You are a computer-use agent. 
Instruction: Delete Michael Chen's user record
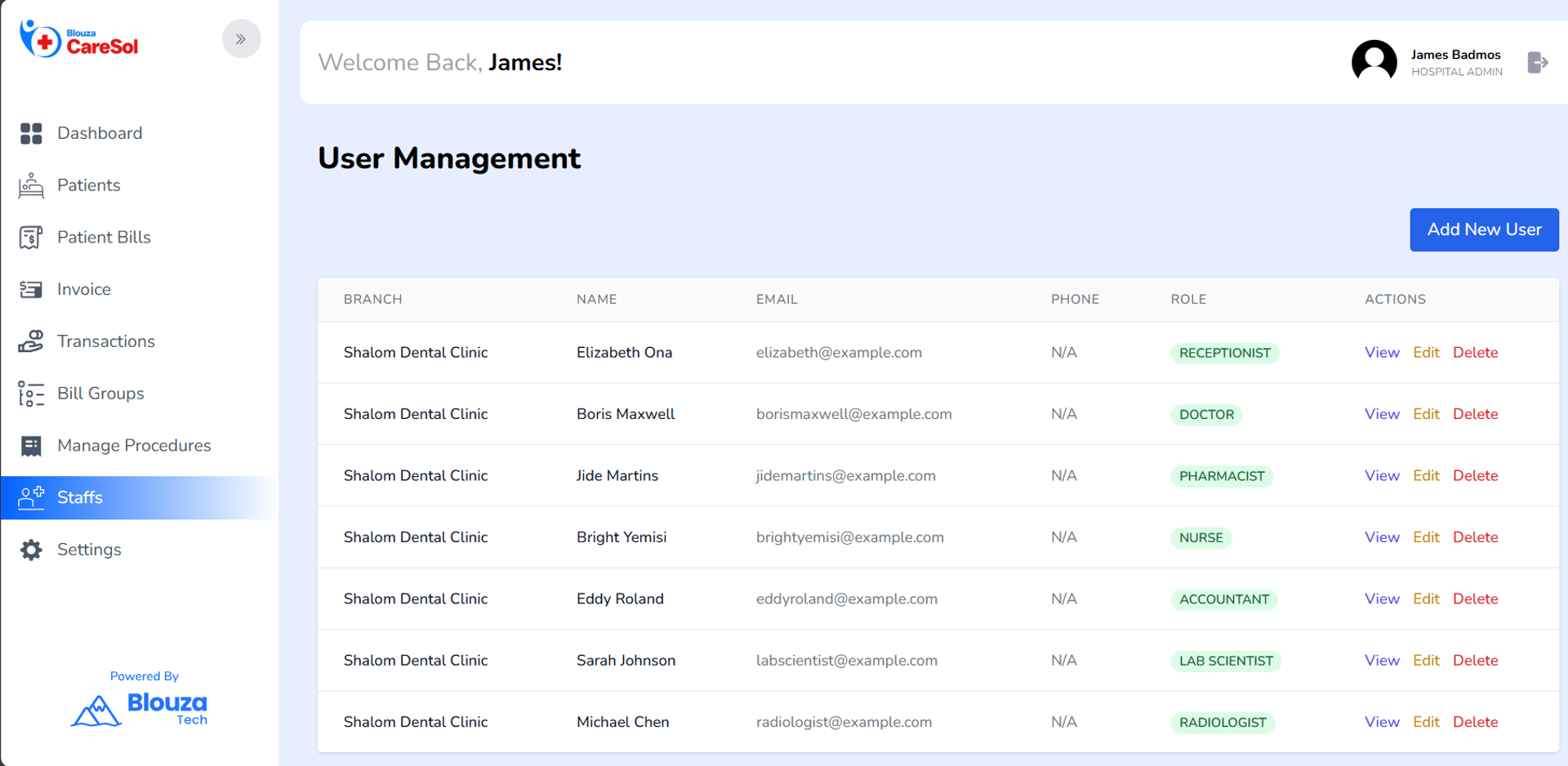tap(1475, 722)
